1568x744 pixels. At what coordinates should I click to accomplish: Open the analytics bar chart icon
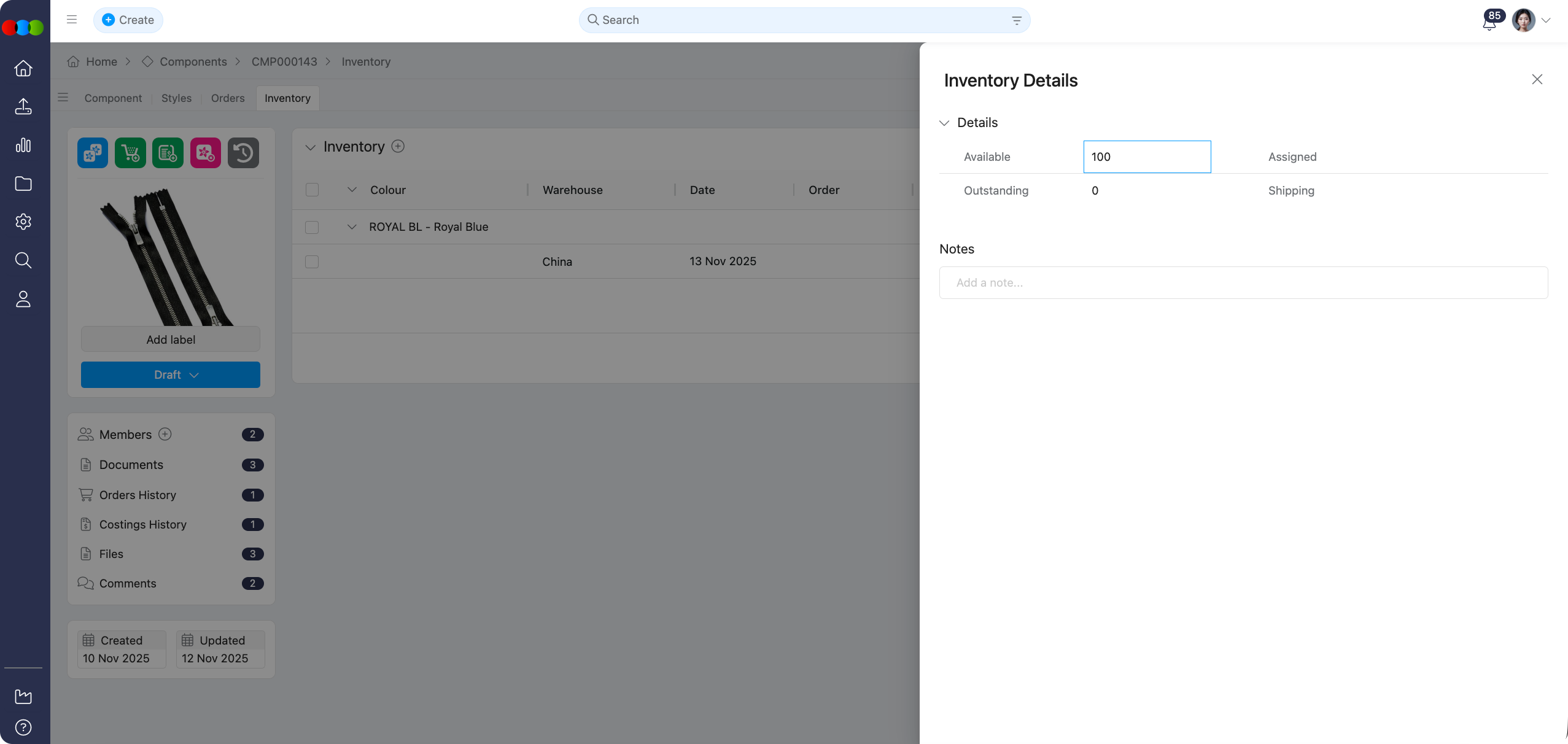(23, 145)
